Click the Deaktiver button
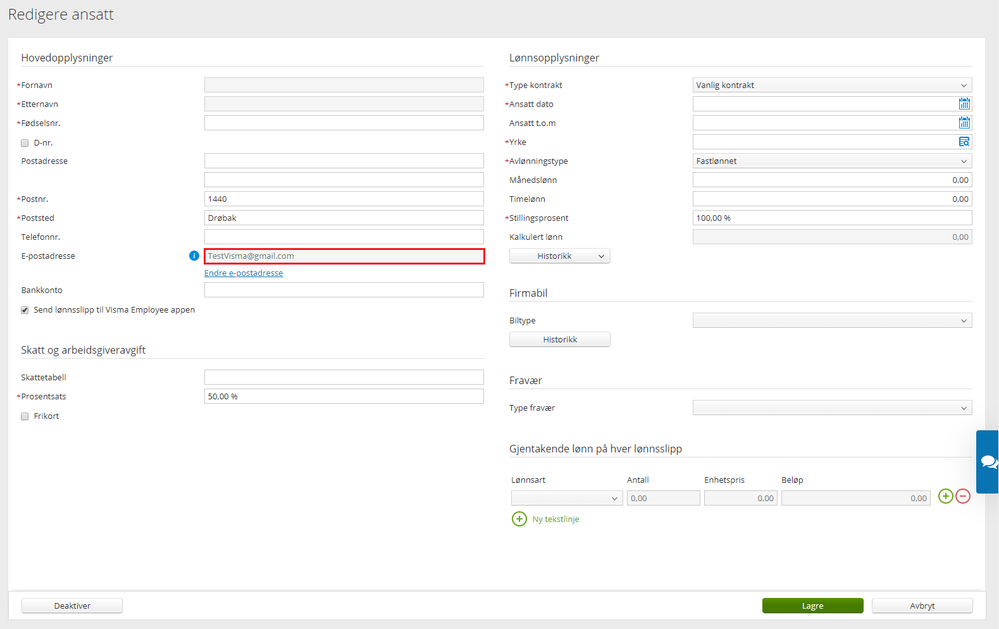Image resolution: width=999 pixels, height=629 pixels. [72, 605]
